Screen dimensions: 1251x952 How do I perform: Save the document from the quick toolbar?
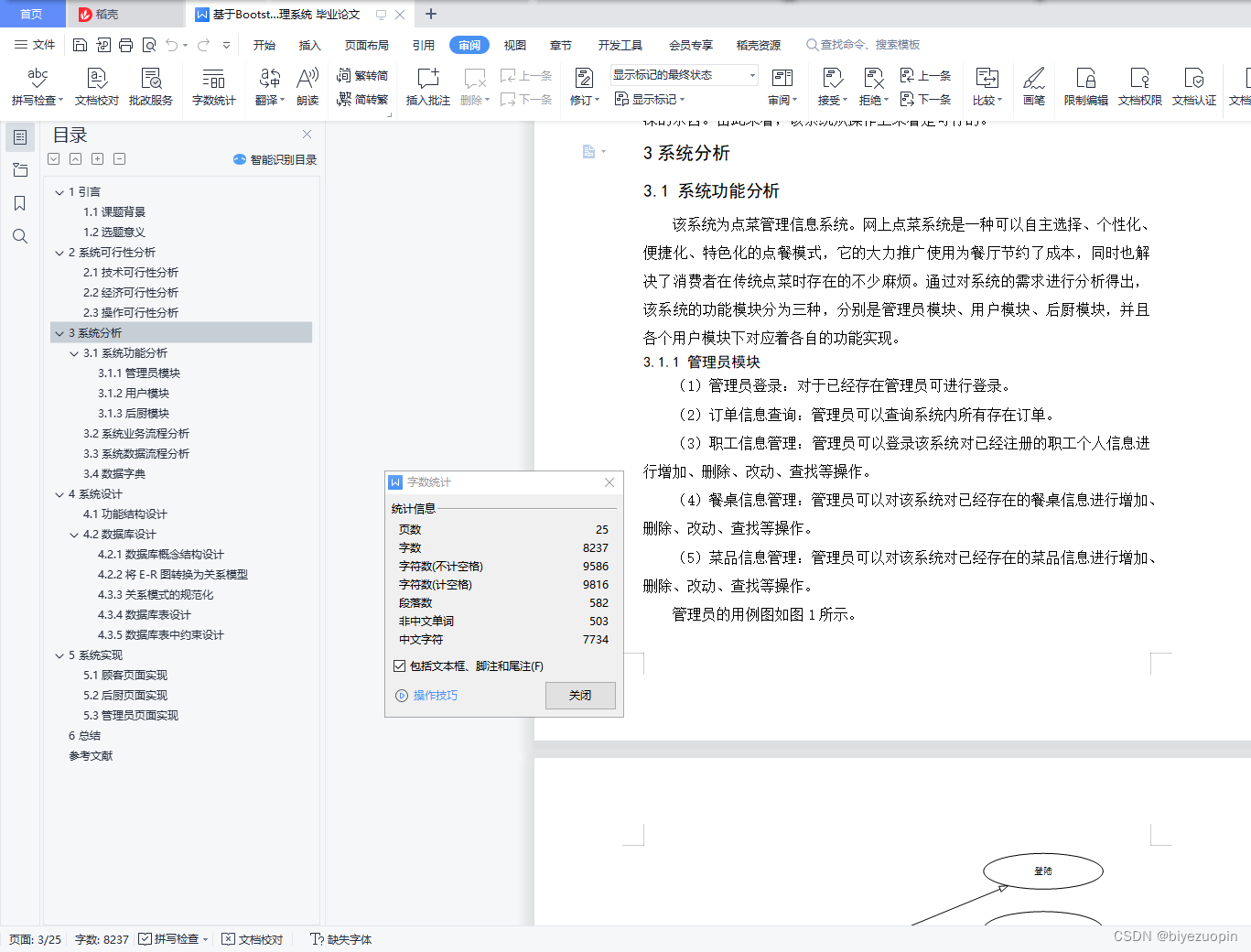pos(80,45)
